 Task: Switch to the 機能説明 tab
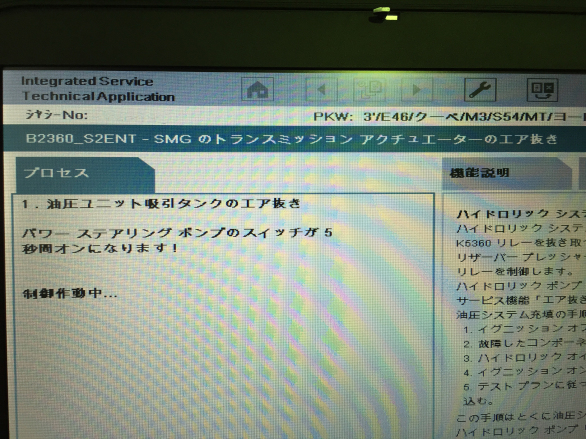pyautogui.click(x=507, y=173)
